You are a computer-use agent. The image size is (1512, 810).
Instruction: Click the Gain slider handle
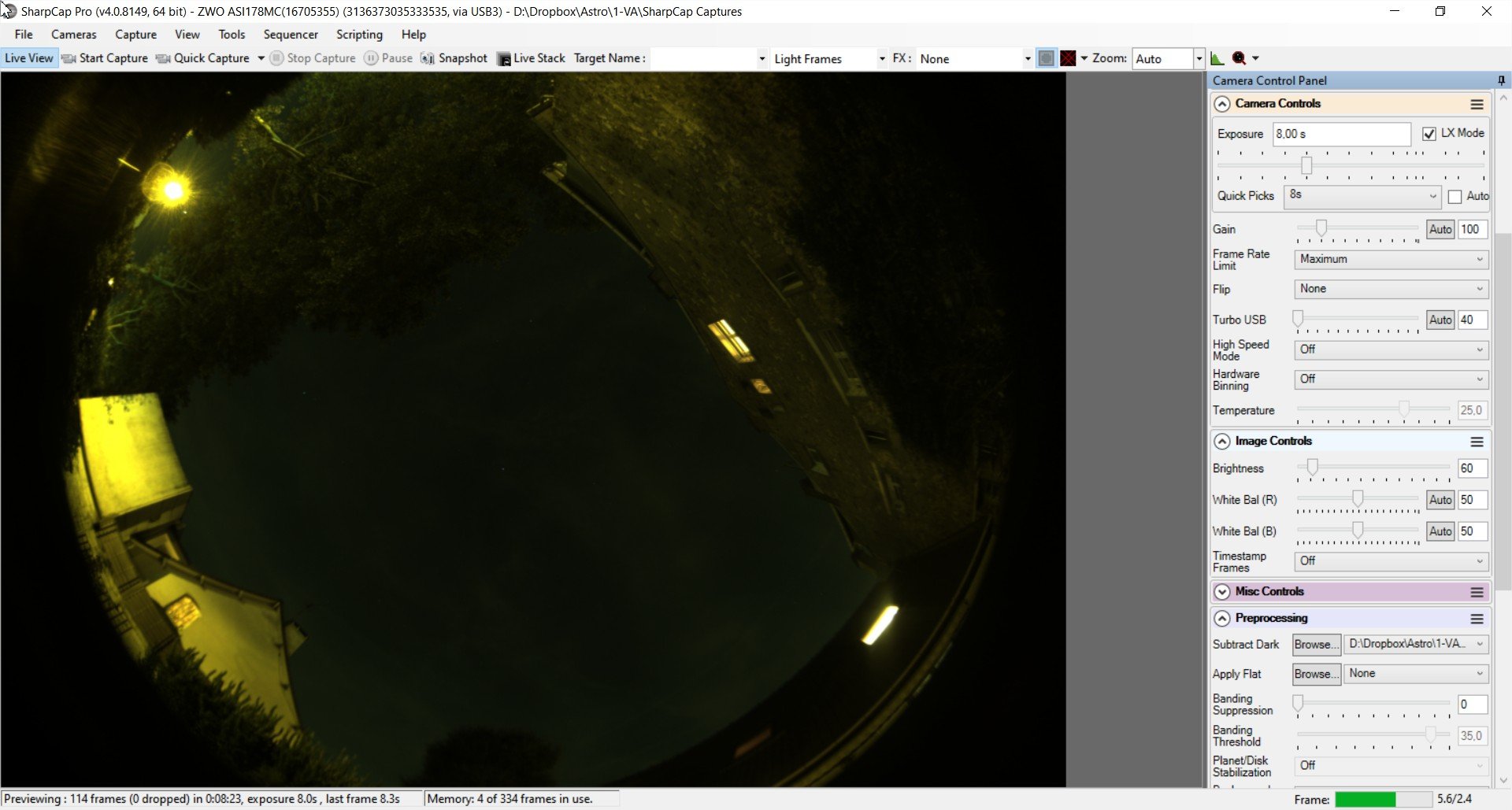pos(1321,228)
